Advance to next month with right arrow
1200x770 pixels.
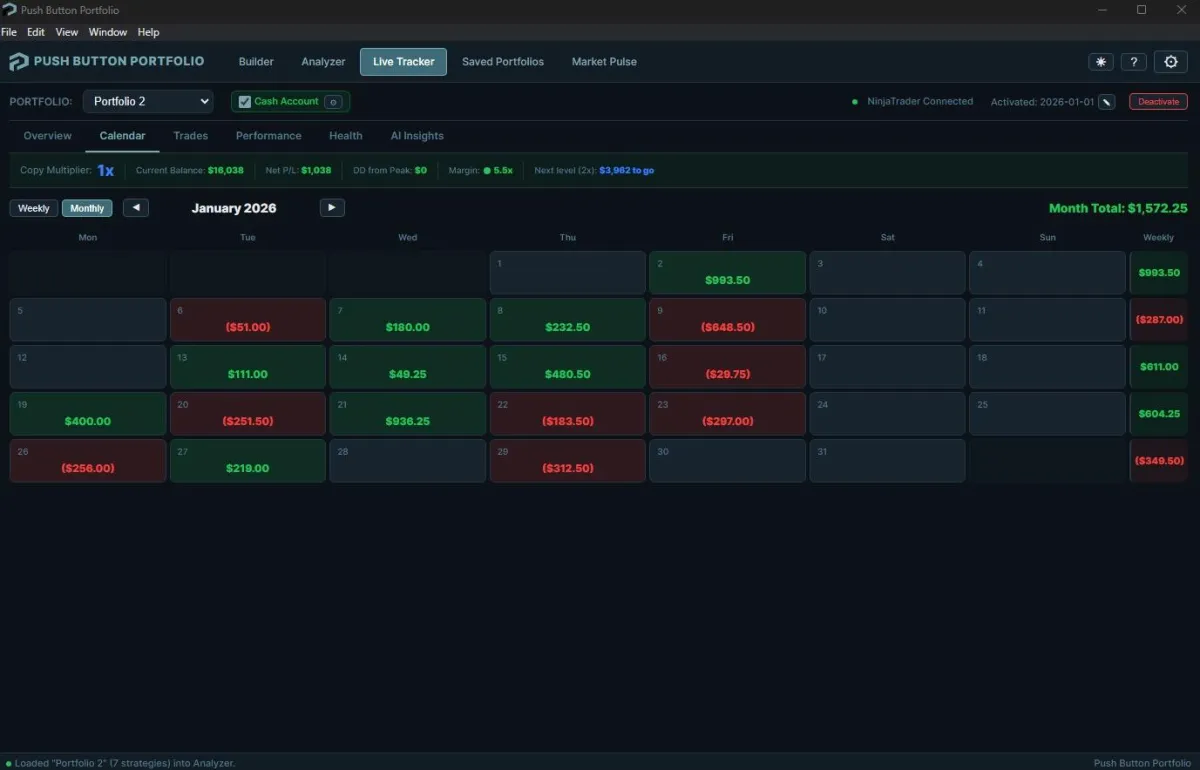(x=332, y=208)
